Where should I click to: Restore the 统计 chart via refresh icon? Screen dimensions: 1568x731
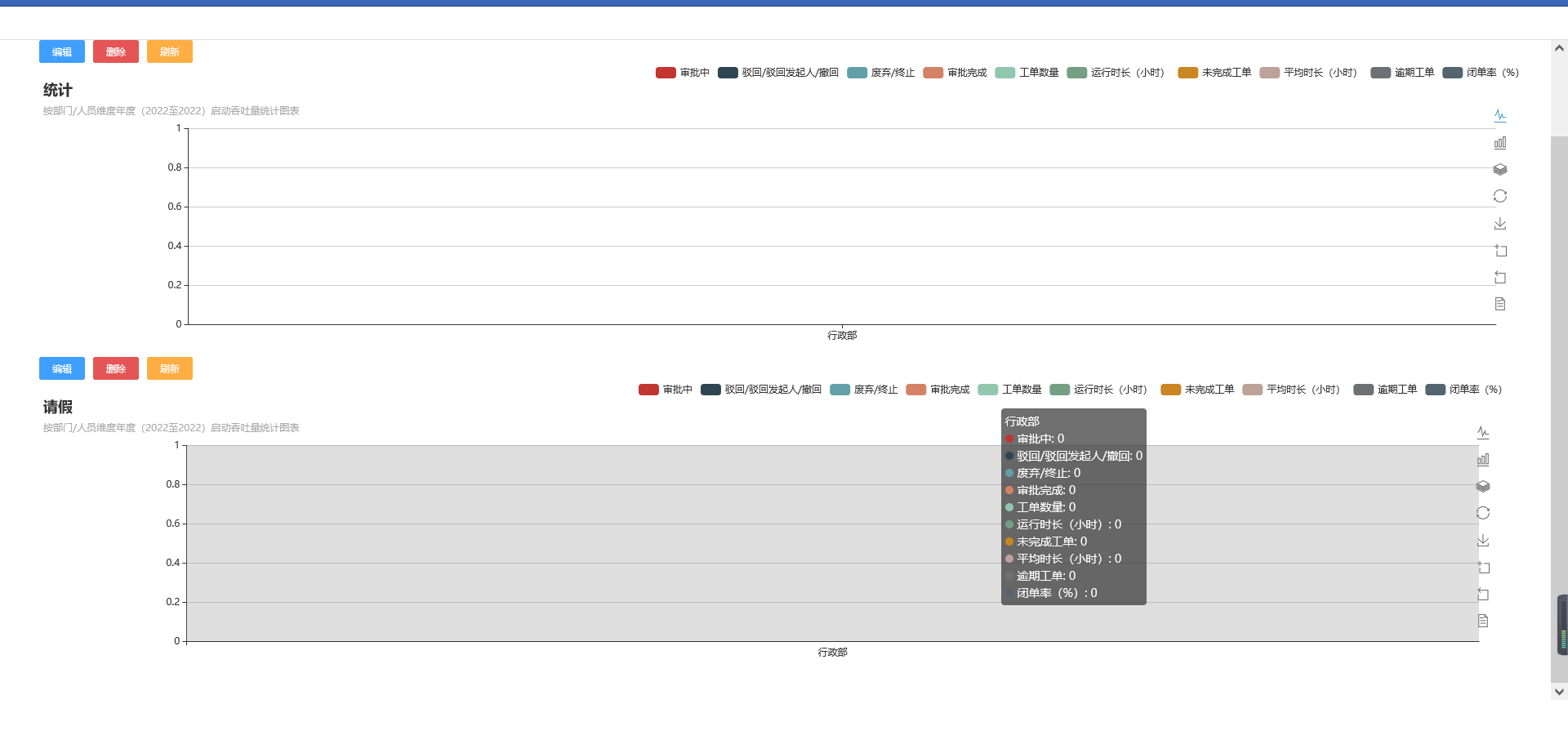click(x=1500, y=196)
